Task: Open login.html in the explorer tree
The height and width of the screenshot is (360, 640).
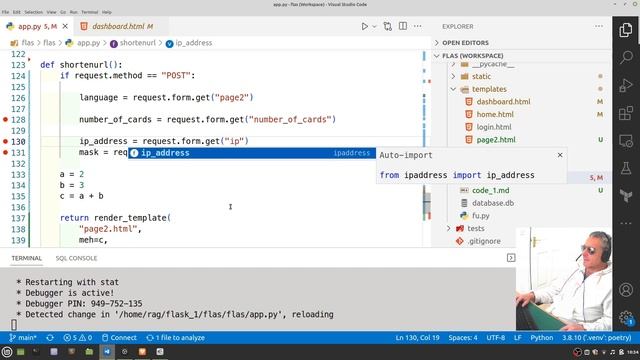Action: 494,127
